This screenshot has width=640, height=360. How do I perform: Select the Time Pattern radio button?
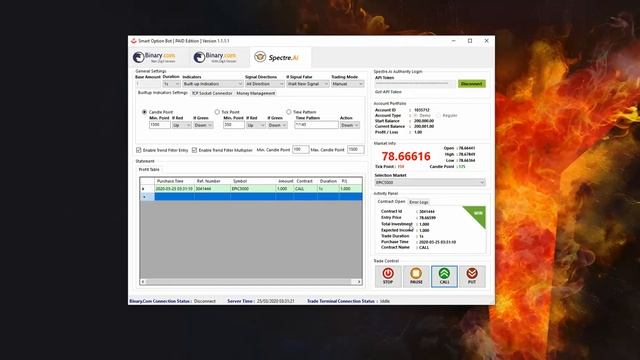[x=289, y=112]
